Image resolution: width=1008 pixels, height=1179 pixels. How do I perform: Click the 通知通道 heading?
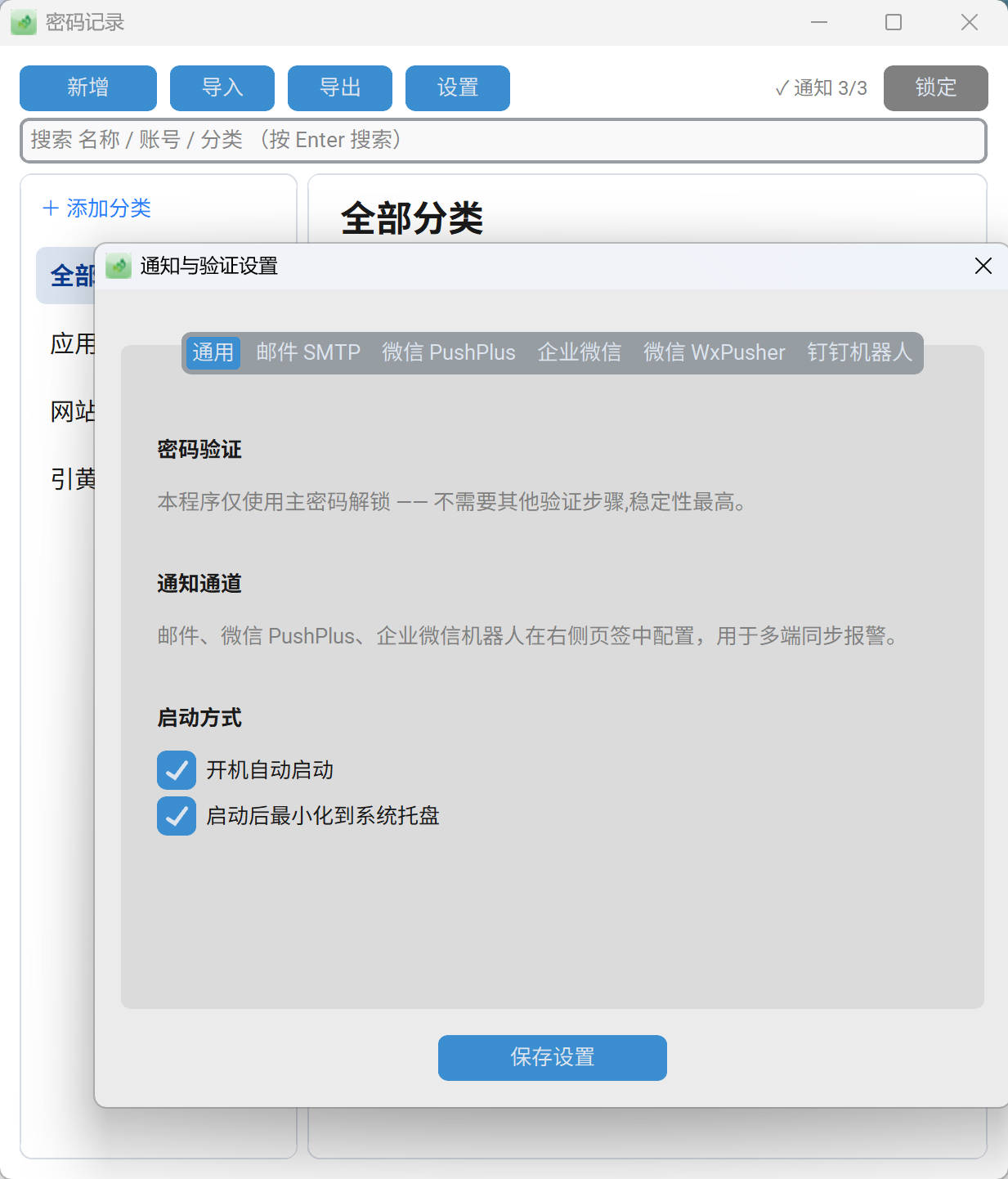click(199, 584)
